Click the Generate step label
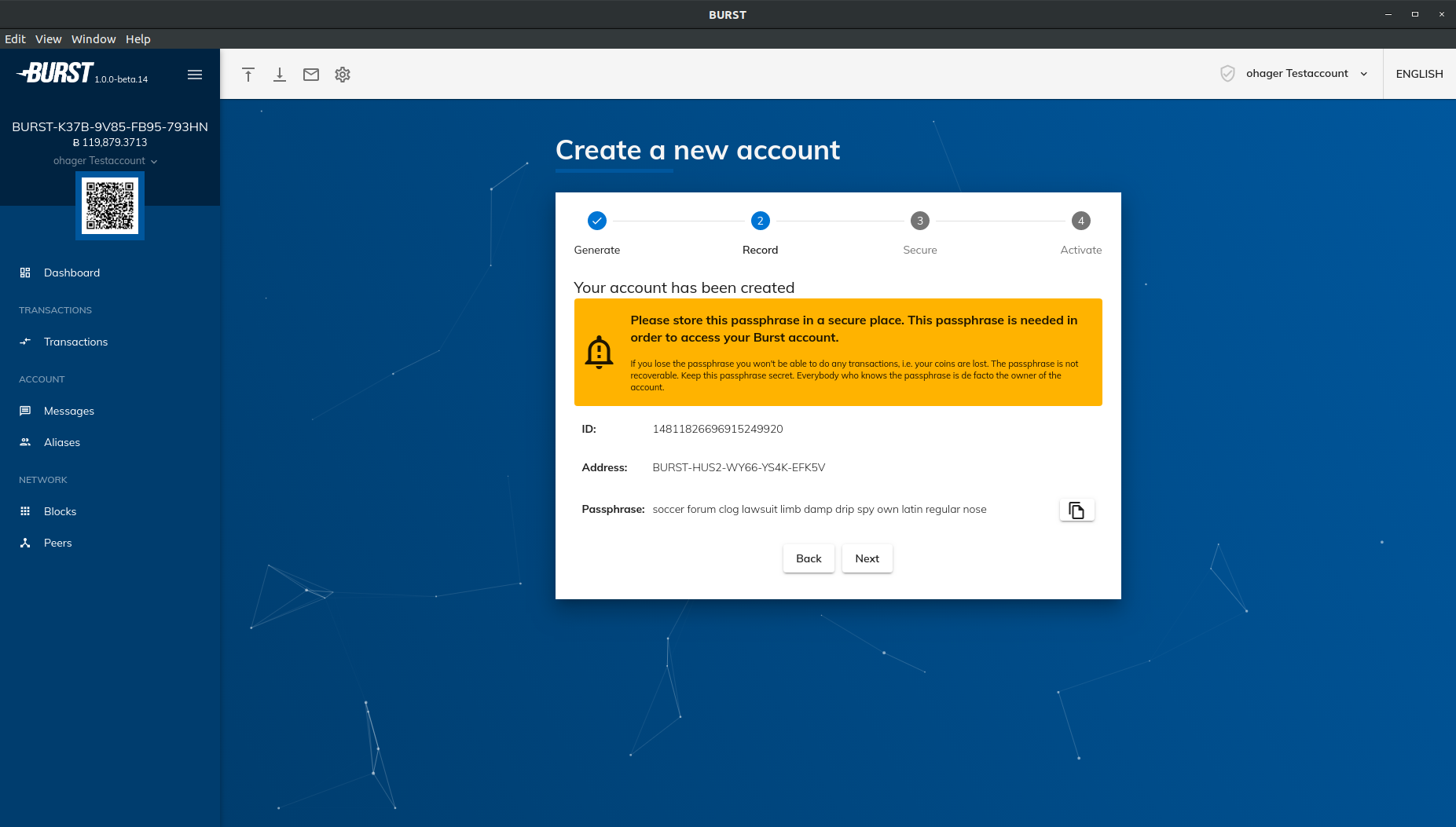The image size is (1456, 827). click(597, 250)
